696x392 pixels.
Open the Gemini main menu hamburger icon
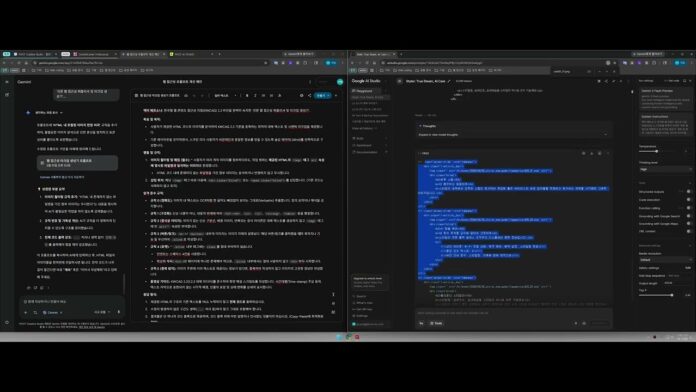pos(7,82)
